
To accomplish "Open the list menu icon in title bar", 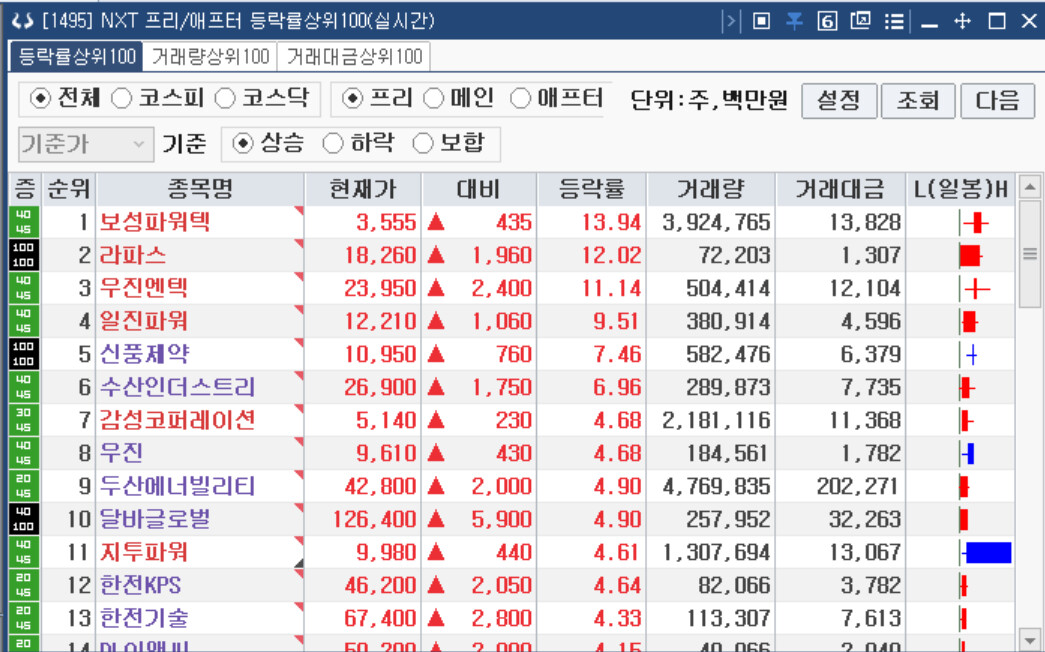I will (894, 21).
